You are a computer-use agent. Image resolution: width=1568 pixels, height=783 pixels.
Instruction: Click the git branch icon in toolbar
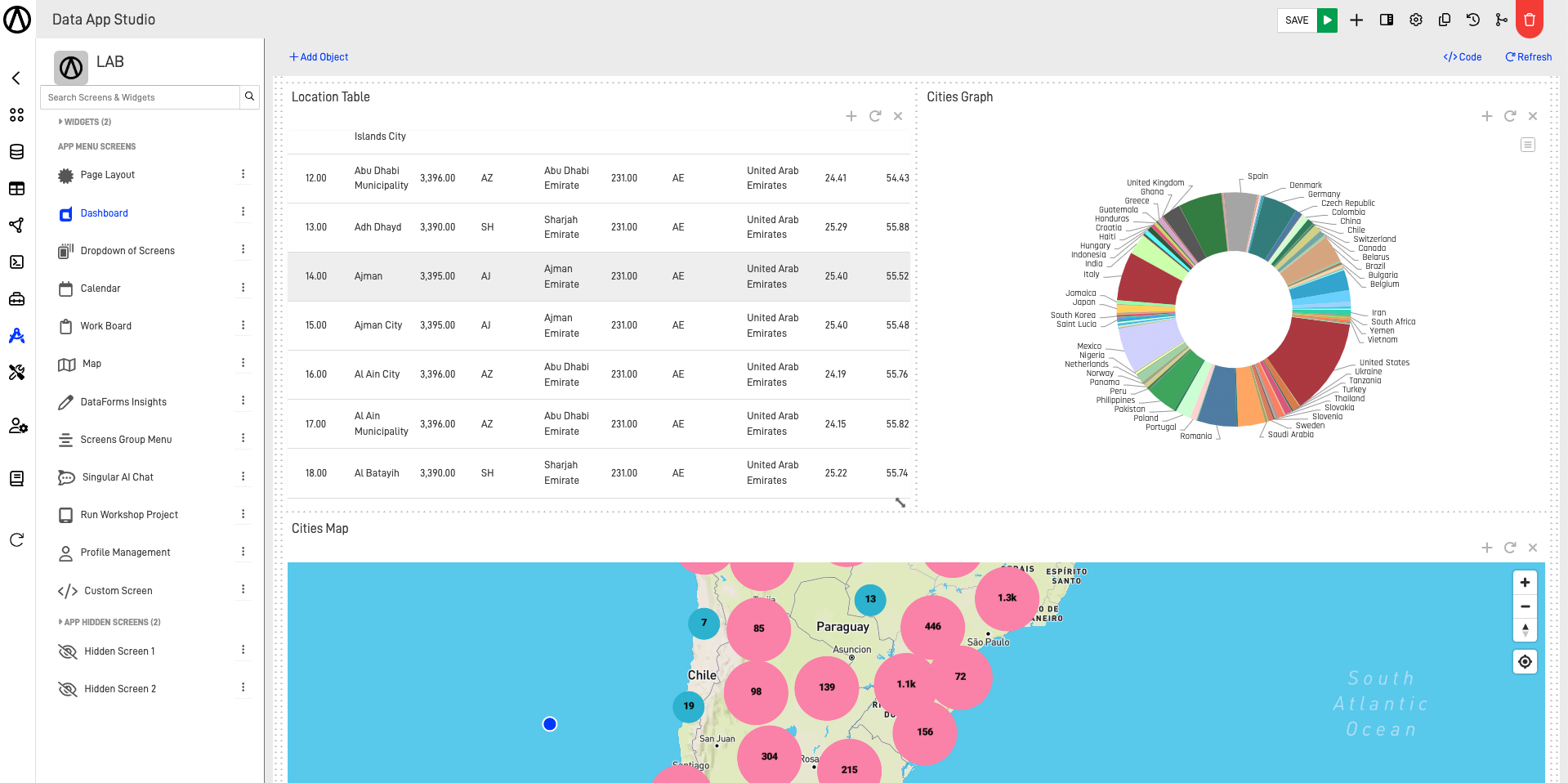tap(1501, 20)
